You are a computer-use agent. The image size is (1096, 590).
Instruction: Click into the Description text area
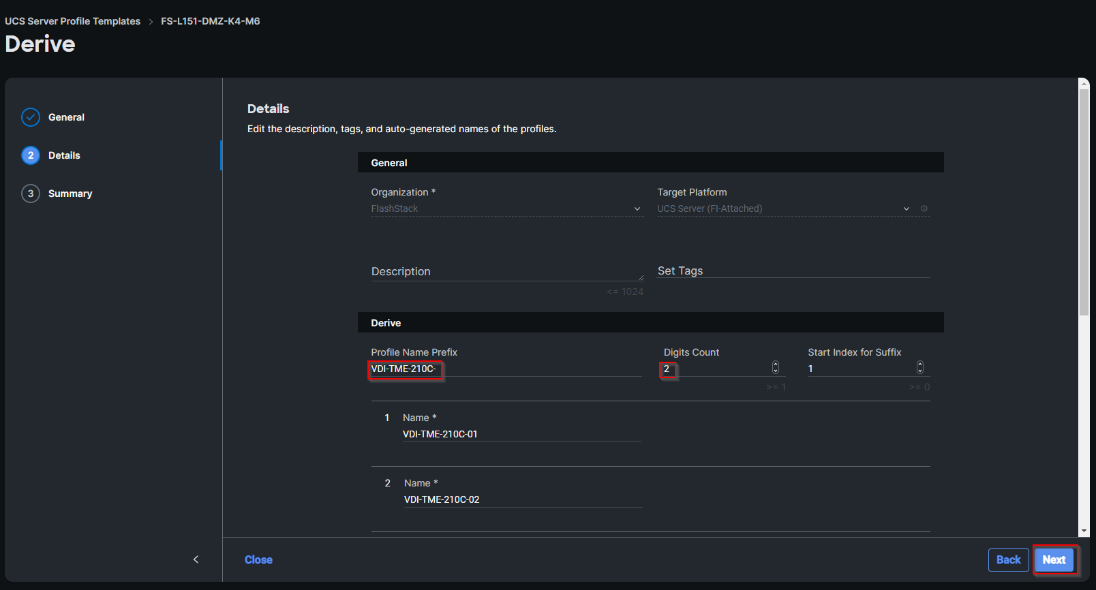pos(506,271)
